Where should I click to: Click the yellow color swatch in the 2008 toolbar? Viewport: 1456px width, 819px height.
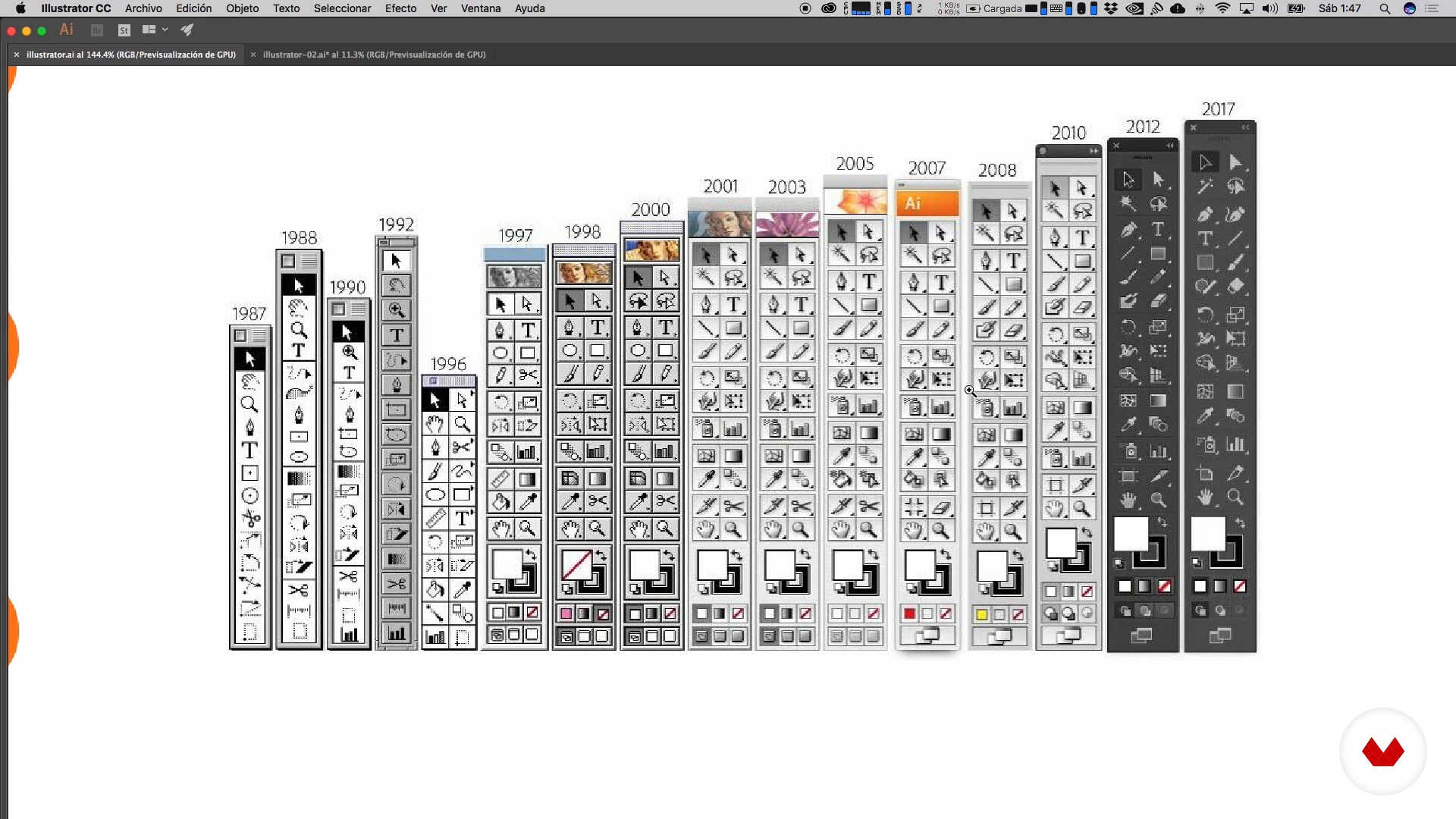[x=981, y=614]
